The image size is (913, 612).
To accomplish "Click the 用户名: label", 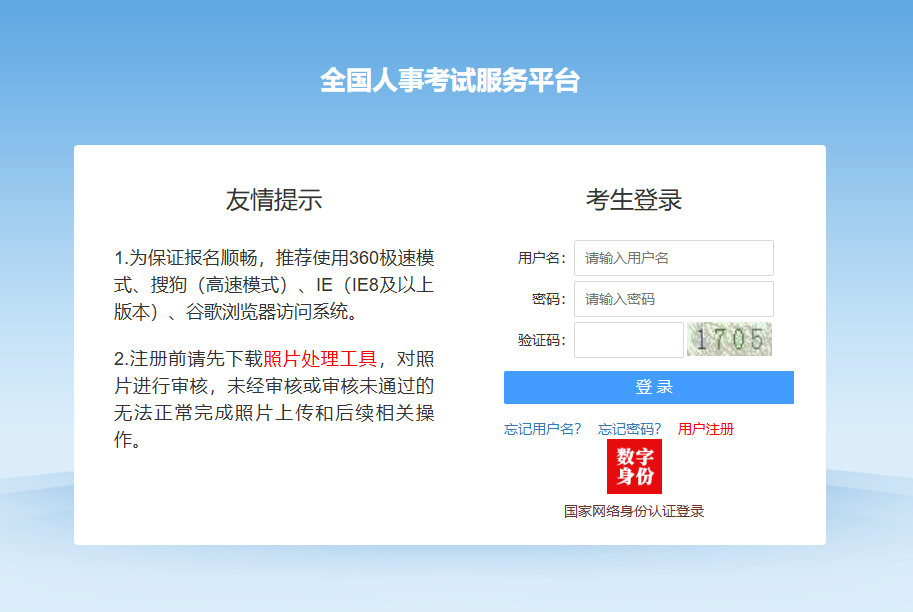I will click(542, 258).
